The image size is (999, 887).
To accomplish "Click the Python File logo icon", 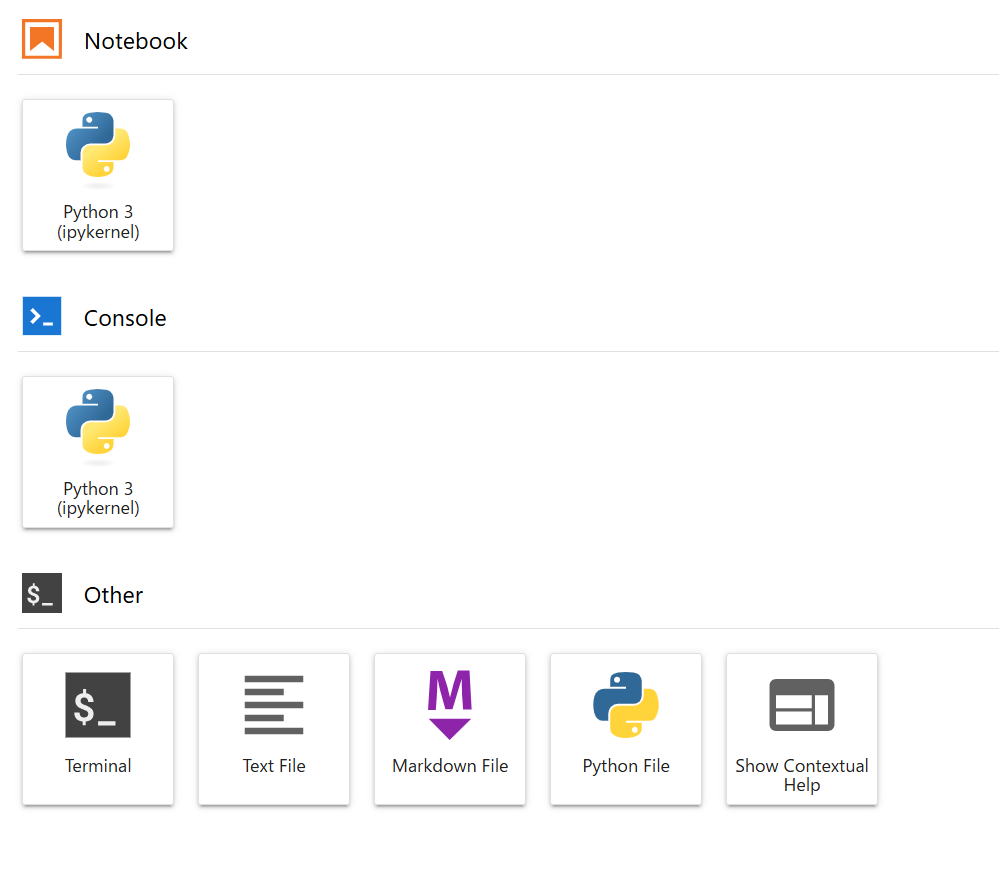I will tap(626, 705).
